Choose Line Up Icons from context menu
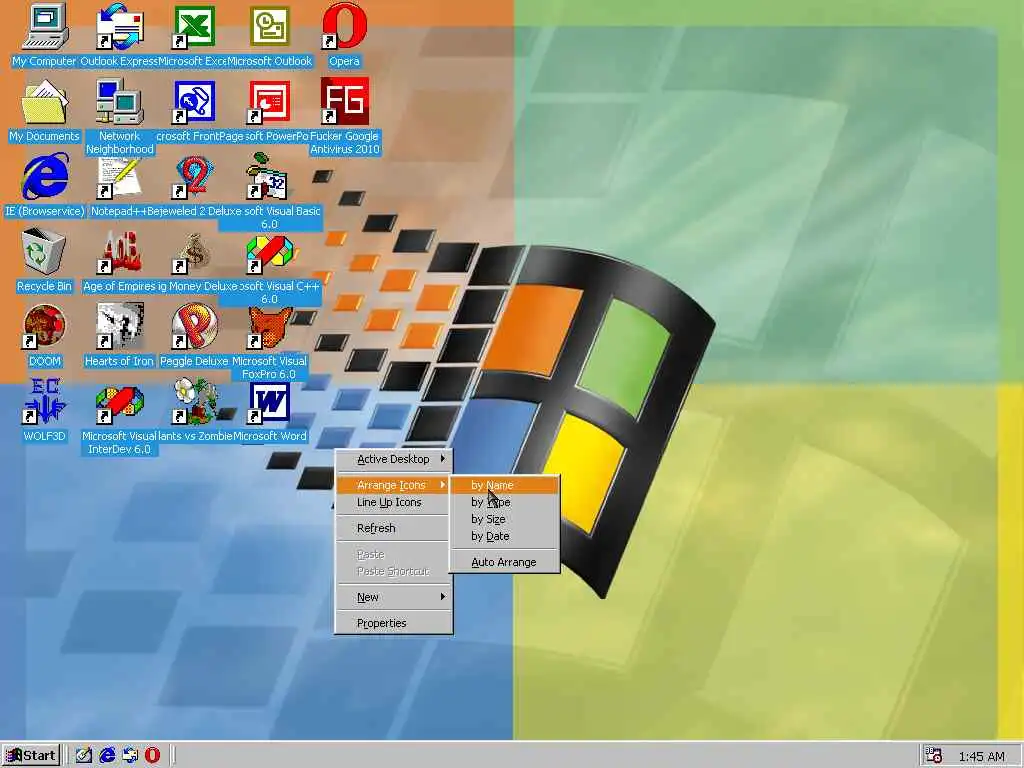The height and width of the screenshot is (768, 1024). [x=394, y=502]
